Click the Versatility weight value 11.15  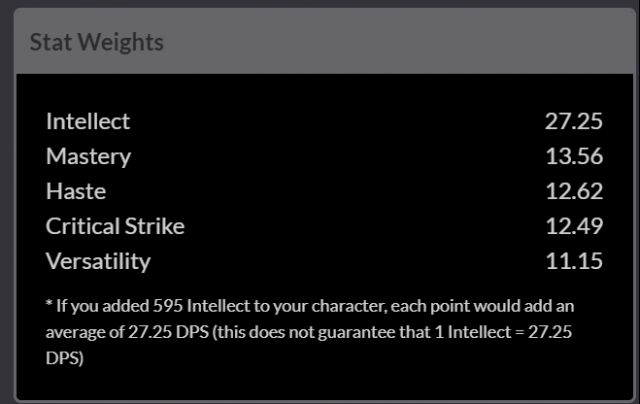click(574, 261)
